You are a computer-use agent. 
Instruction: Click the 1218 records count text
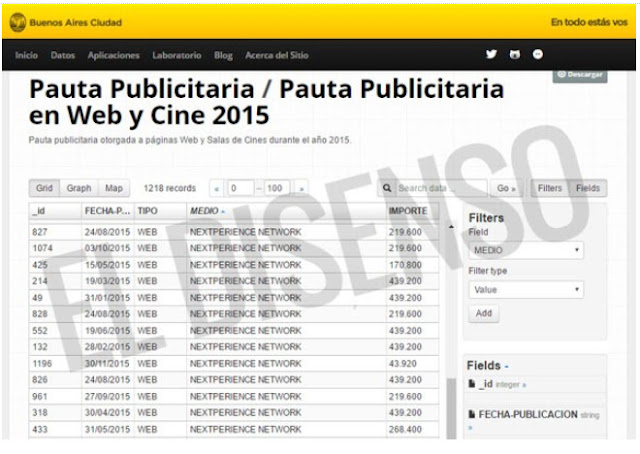click(x=169, y=188)
